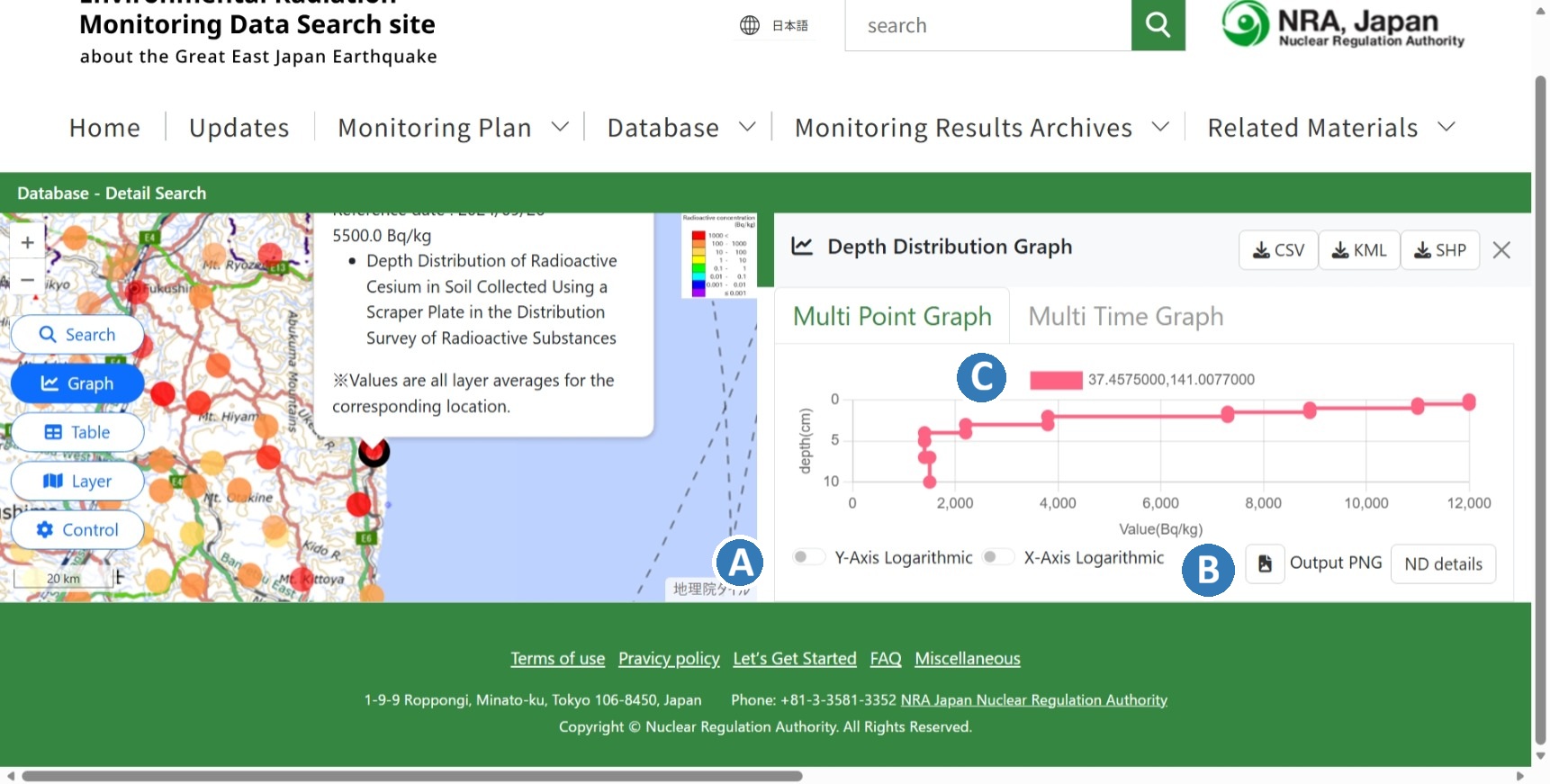Close the Depth Distribution Graph panel
Viewport: 1550px width, 784px height.
(1501, 250)
